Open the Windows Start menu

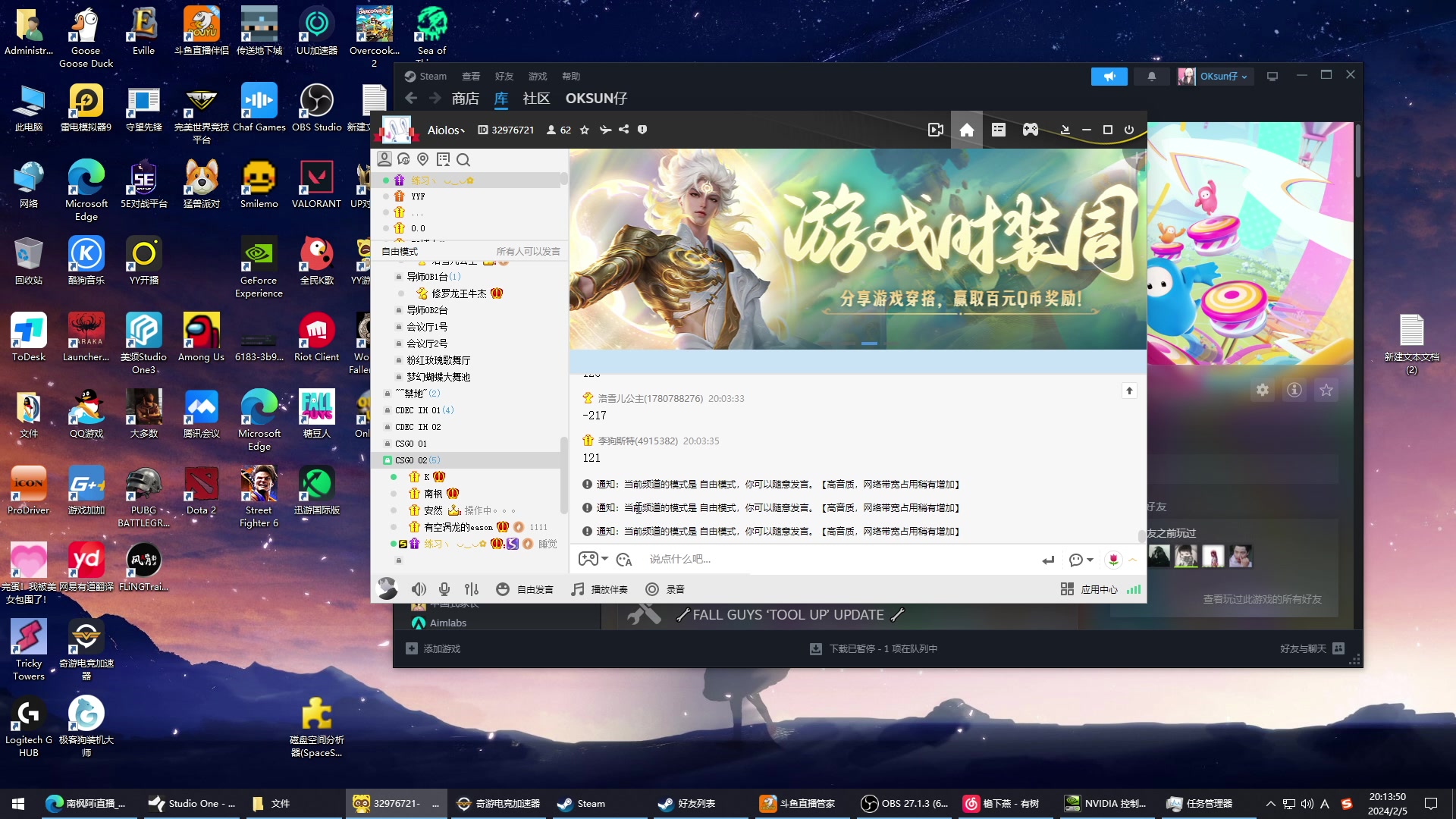pyautogui.click(x=18, y=804)
